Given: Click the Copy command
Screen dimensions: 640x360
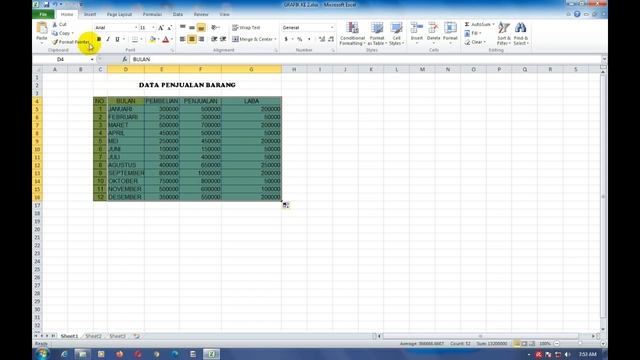Looking at the screenshot, I should (62, 33).
